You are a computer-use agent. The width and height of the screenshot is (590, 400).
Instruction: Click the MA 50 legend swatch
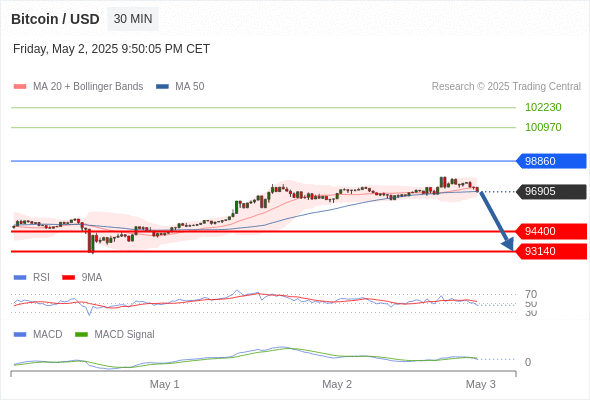pos(163,87)
